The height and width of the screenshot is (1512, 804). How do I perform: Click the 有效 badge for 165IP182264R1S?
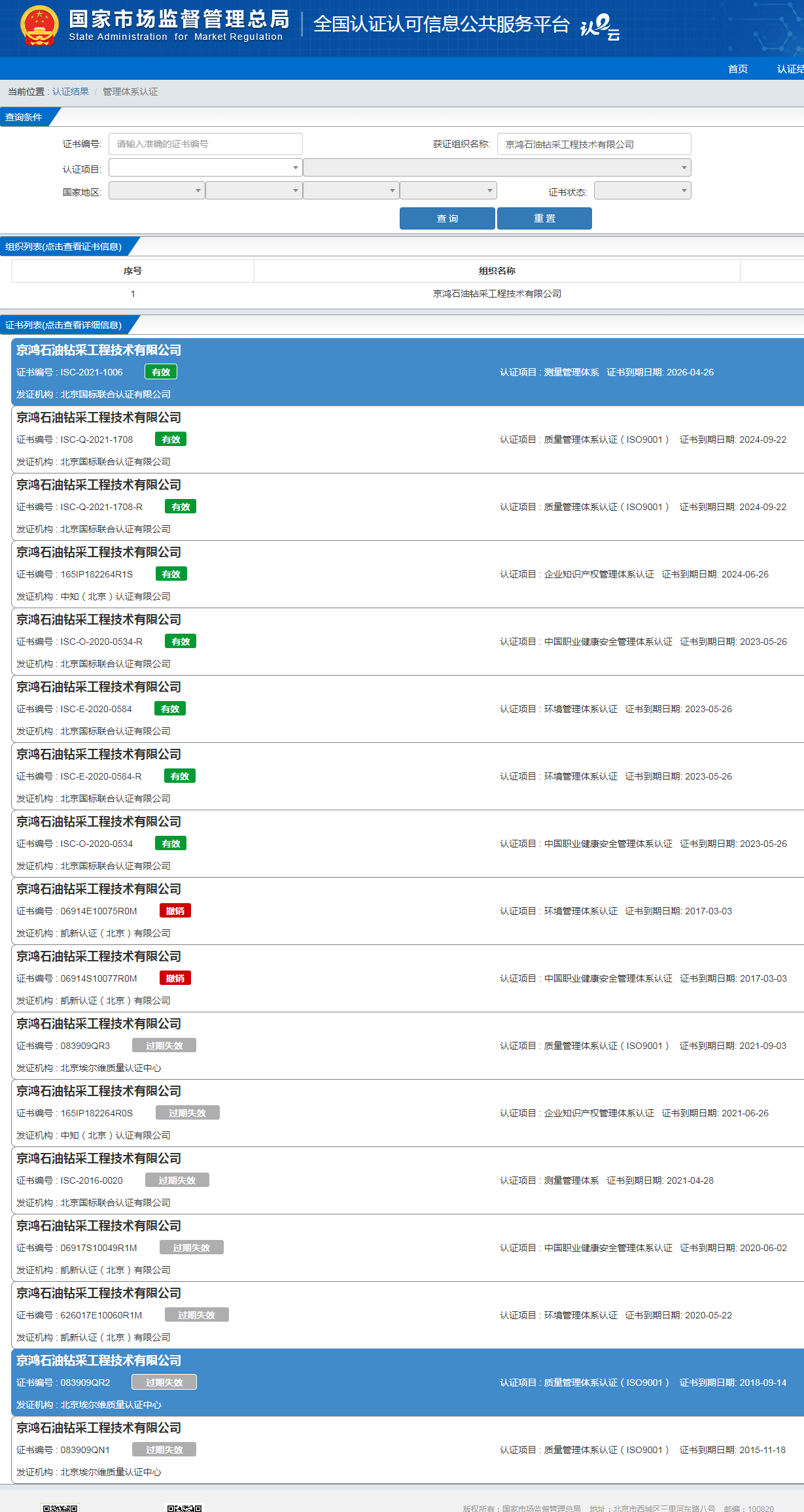[x=171, y=574]
